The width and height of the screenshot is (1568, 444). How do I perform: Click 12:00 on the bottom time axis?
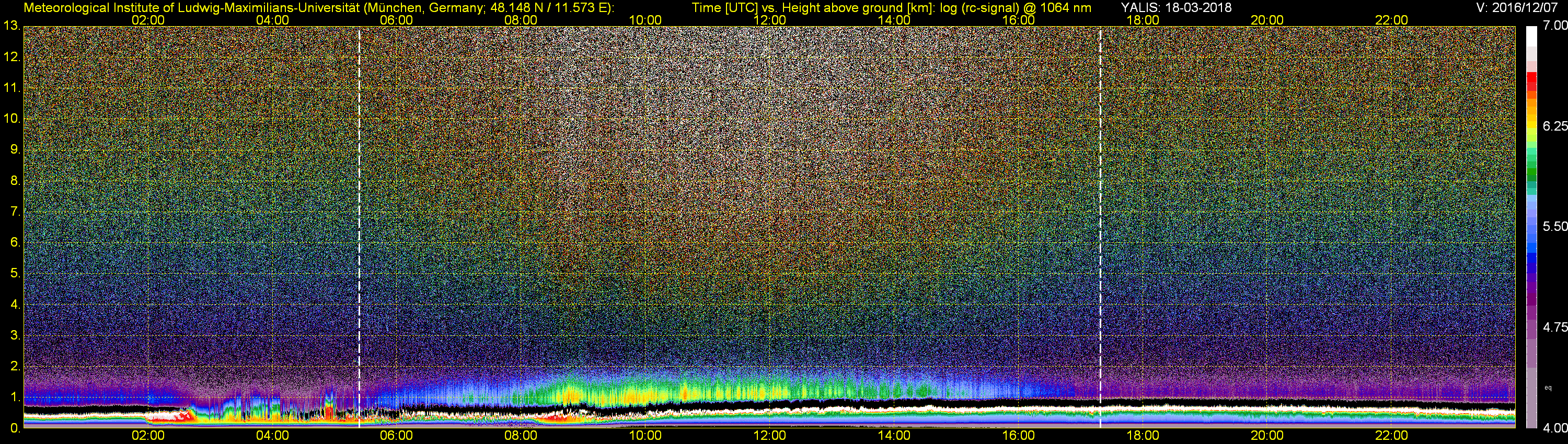(769, 436)
